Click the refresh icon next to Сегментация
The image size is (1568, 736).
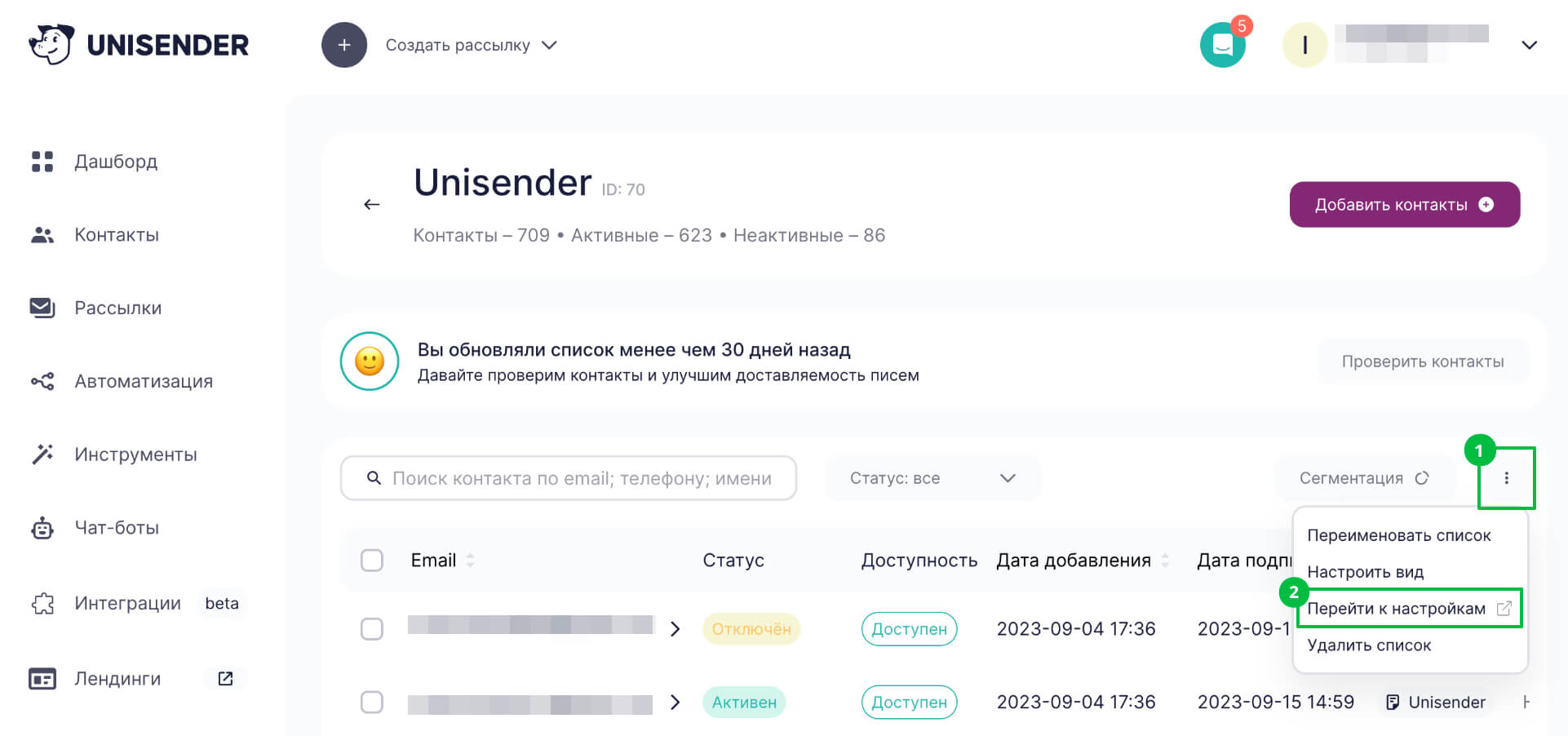[1422, 478]
